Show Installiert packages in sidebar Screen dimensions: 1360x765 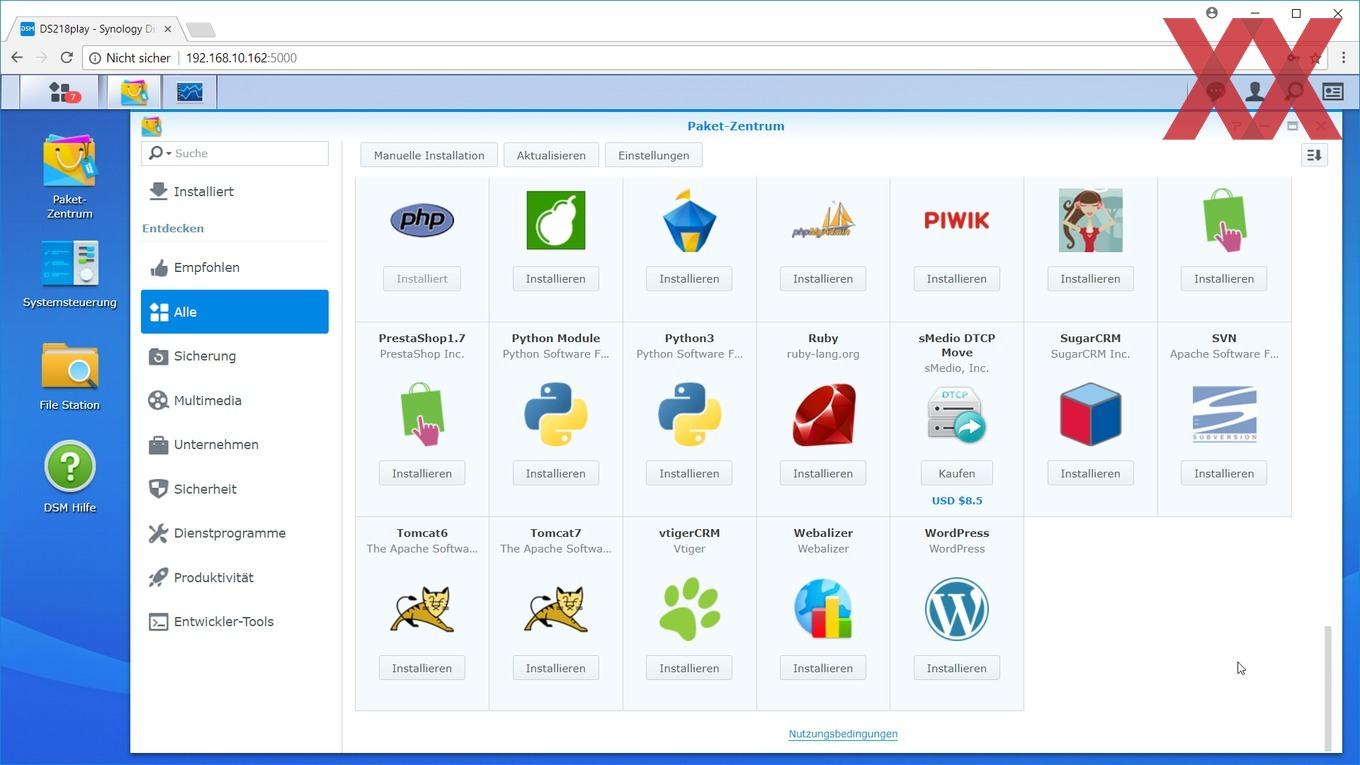(235, 191)
